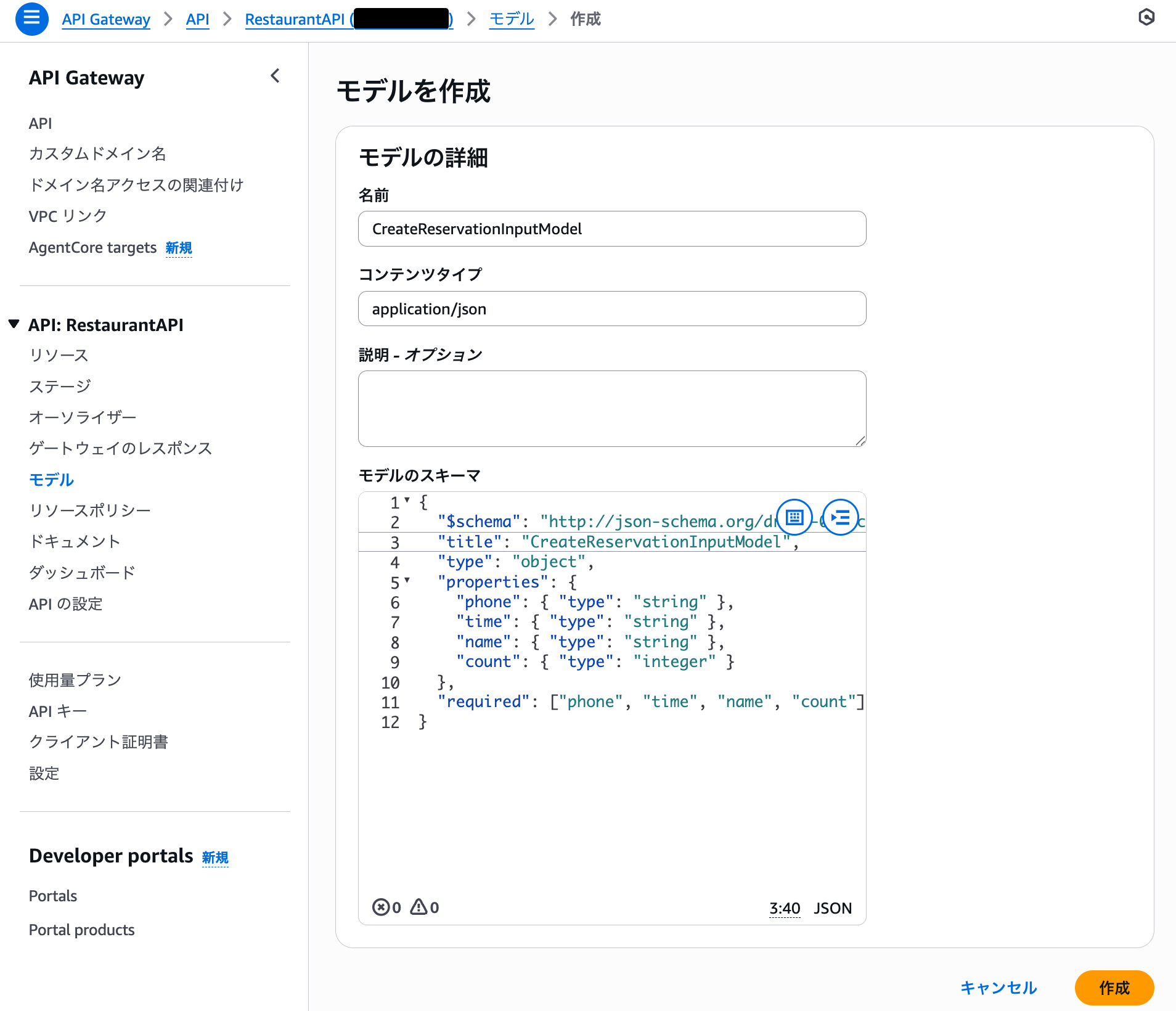Select 使用量プラン in the sidebar
The image size is (1176, 1011).
[75, 680]
